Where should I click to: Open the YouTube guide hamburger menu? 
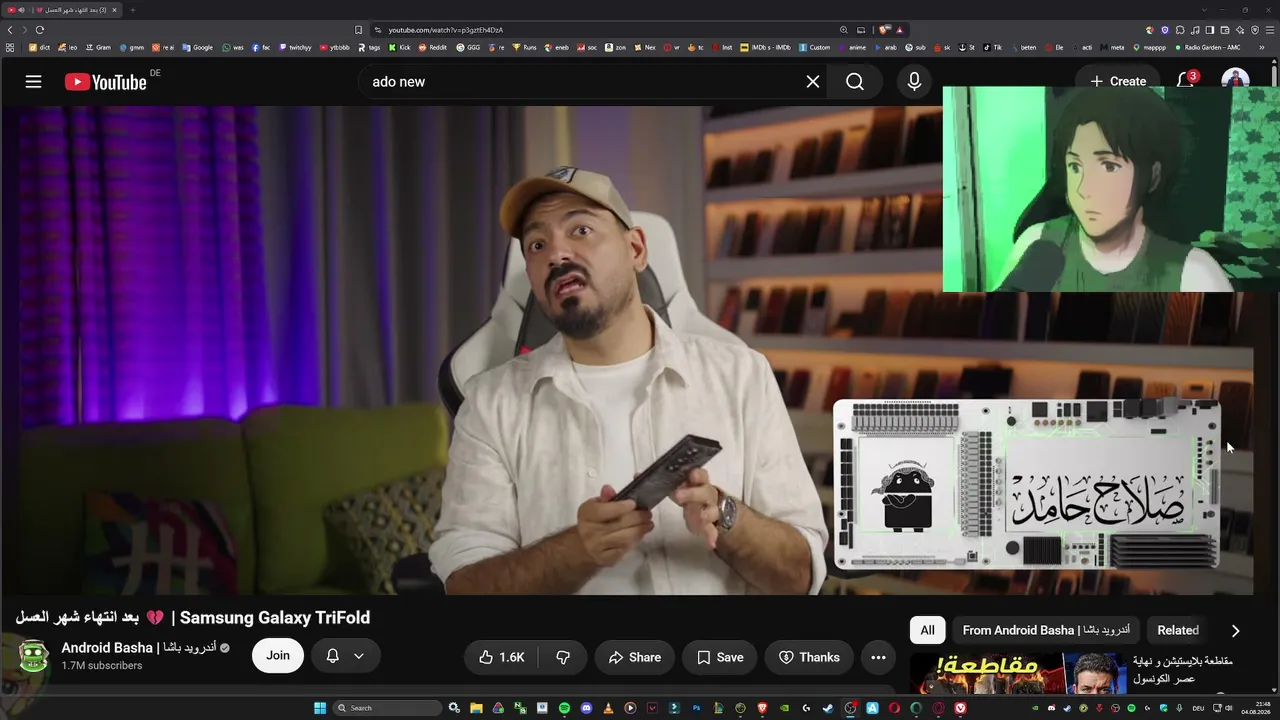tap(33, 82)
